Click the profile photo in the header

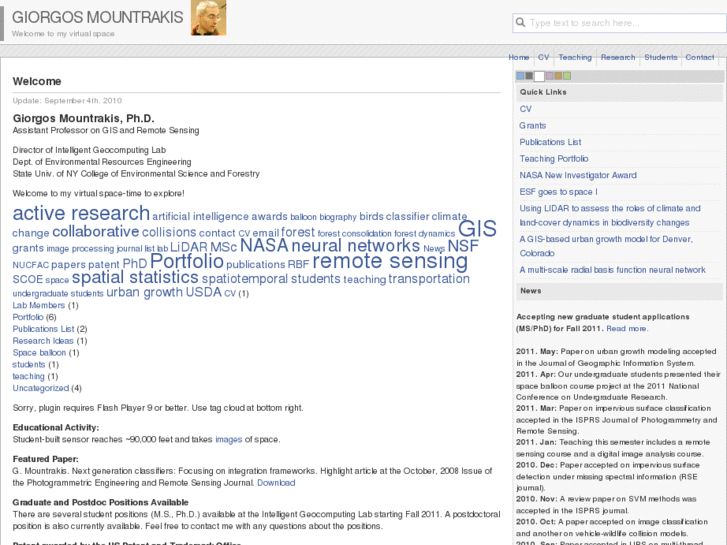click(208, 18)
